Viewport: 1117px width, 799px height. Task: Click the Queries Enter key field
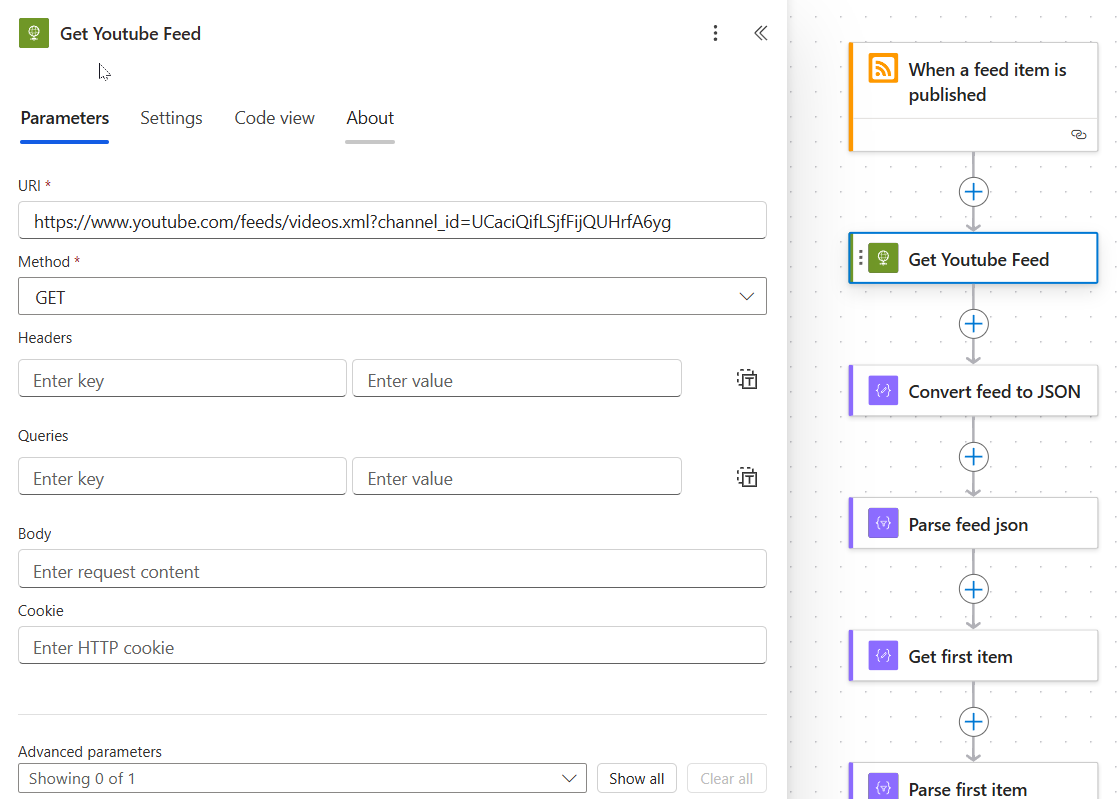pos(182,476)
